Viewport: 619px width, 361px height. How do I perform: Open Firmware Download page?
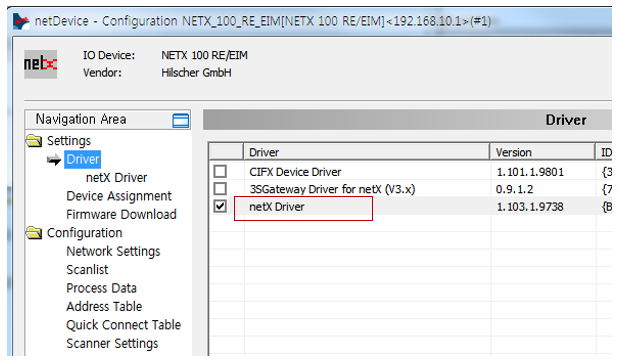click(122, 214)
